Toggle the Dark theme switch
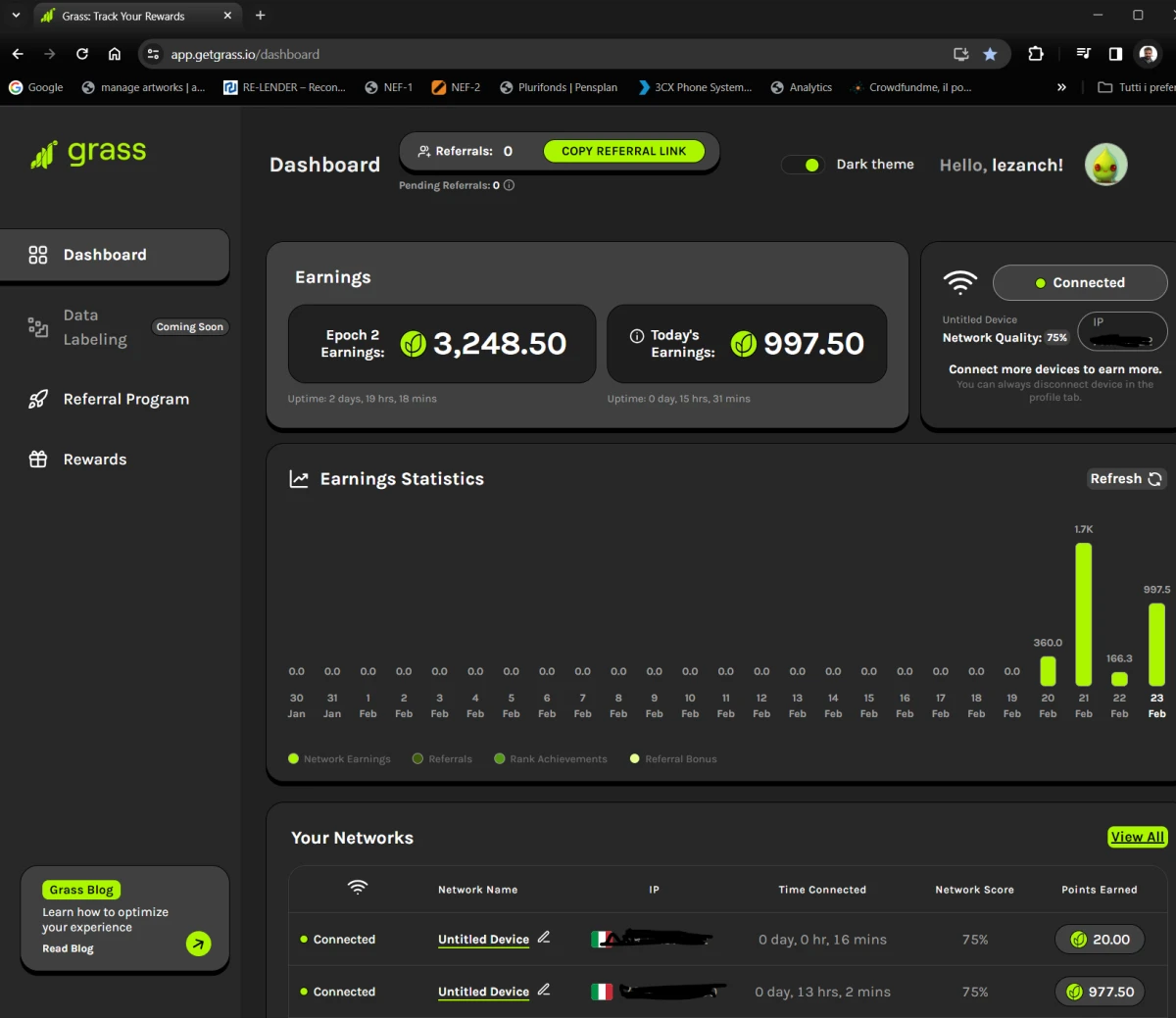 (803, 165)
